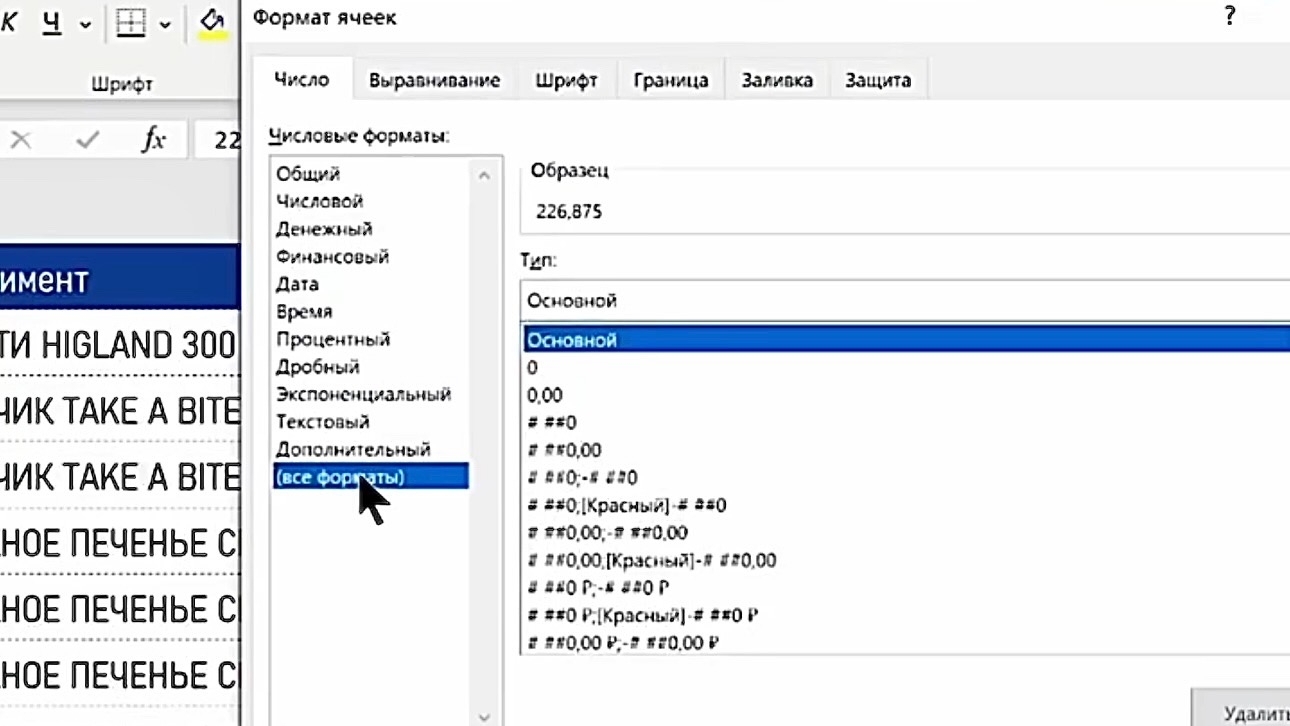Choose the Процентный format category

click(x=333, y=339)
